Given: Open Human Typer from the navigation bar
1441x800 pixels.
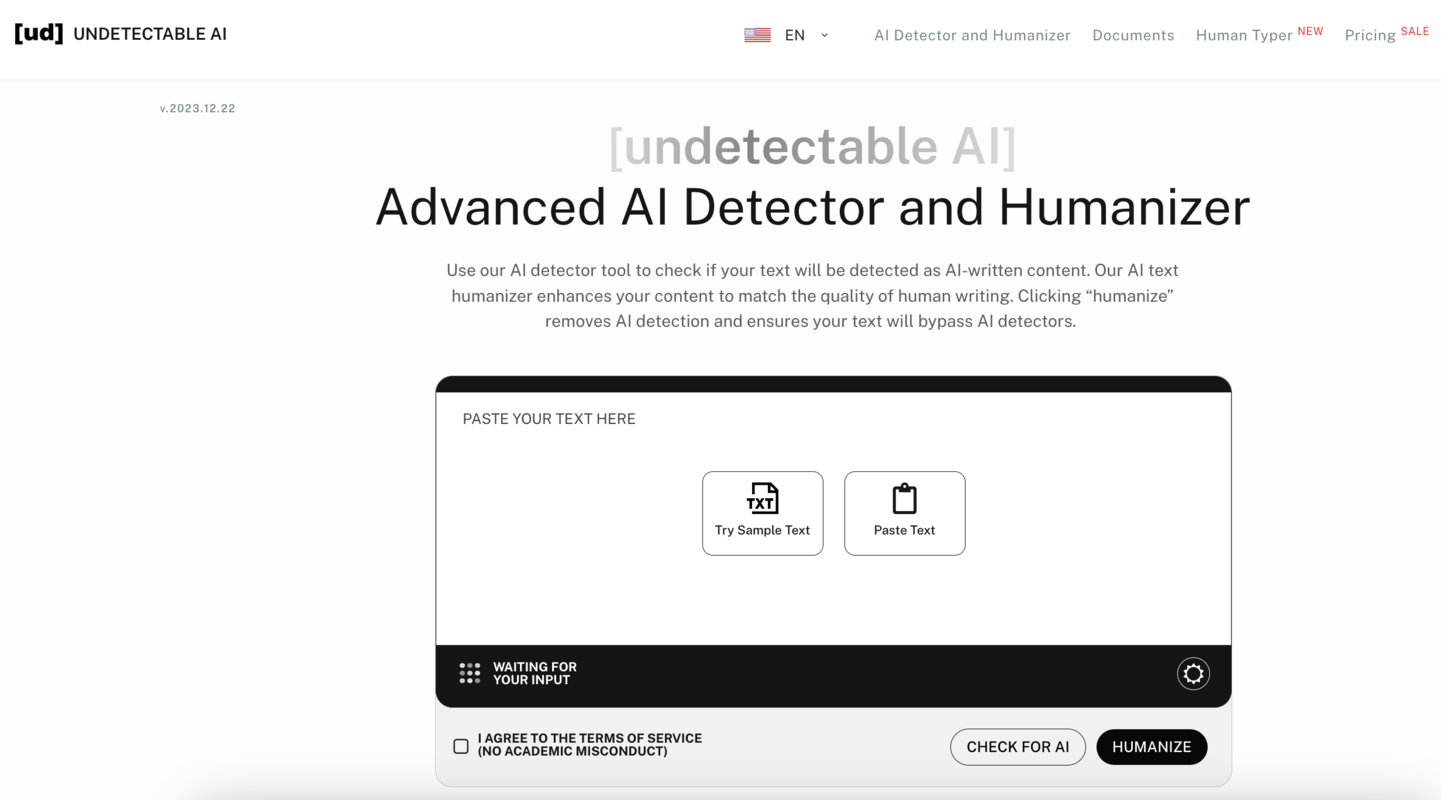Looking at the screenshot, I should [x=1244, y=34].
